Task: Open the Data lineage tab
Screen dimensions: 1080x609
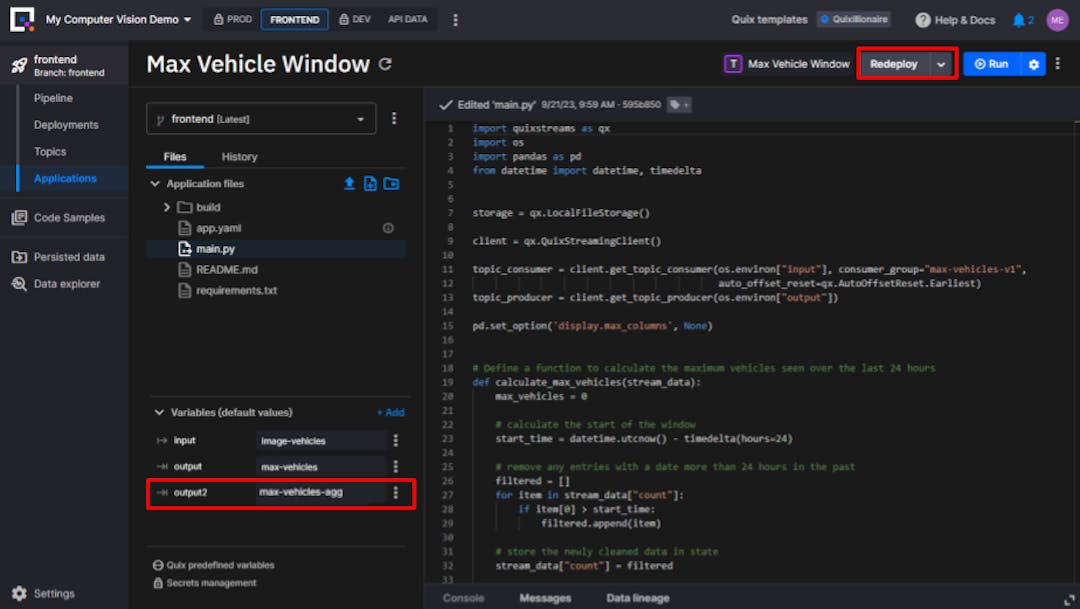Action: 637,597
